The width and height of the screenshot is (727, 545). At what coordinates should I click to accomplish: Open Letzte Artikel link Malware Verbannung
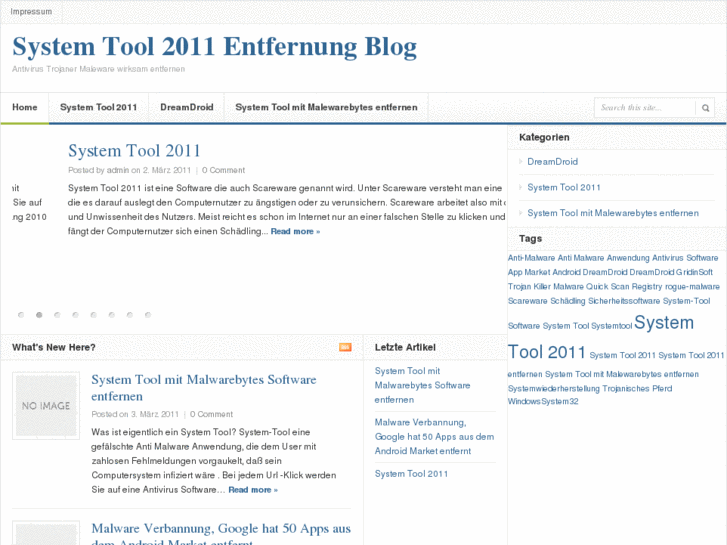click(434, 436)
